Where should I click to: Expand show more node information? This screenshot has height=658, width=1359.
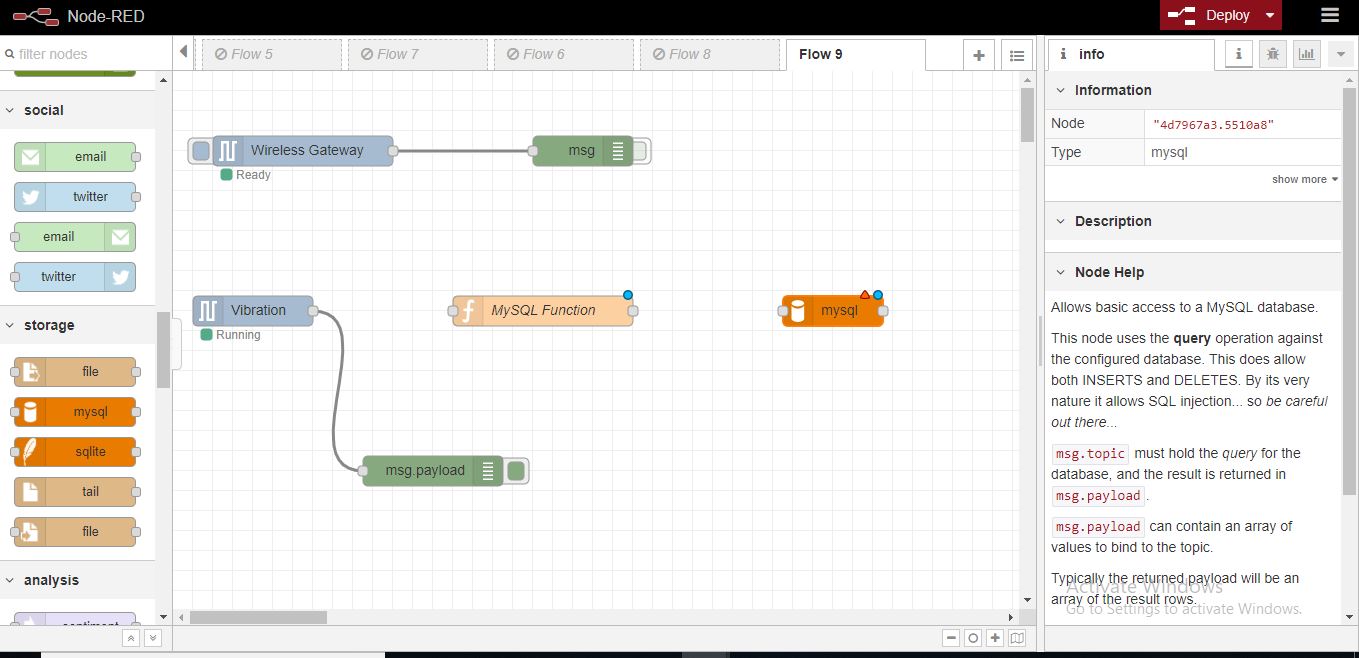click(x=1304, y=180)
